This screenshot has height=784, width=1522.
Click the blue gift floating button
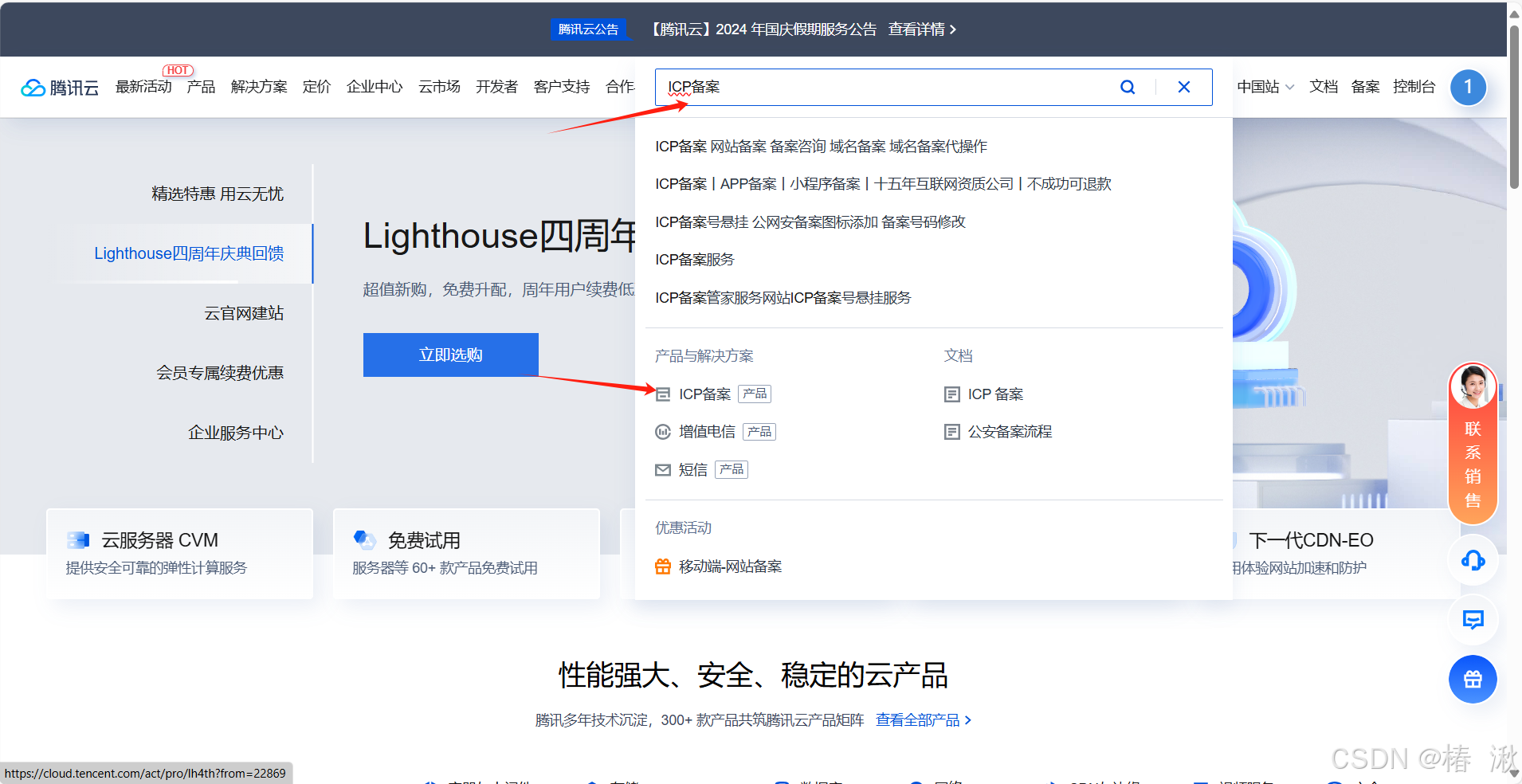click(x=1473, y=679)
